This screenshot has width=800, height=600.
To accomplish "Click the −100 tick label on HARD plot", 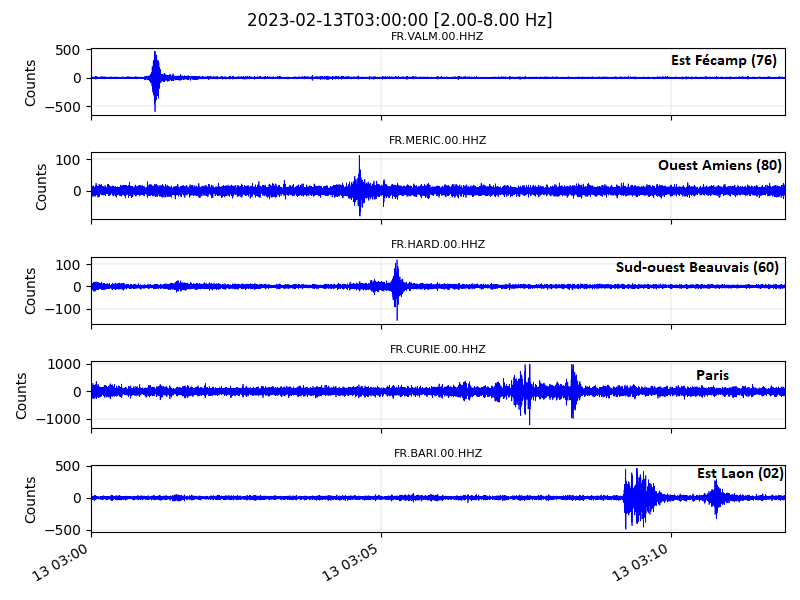I will click(62, 309).
